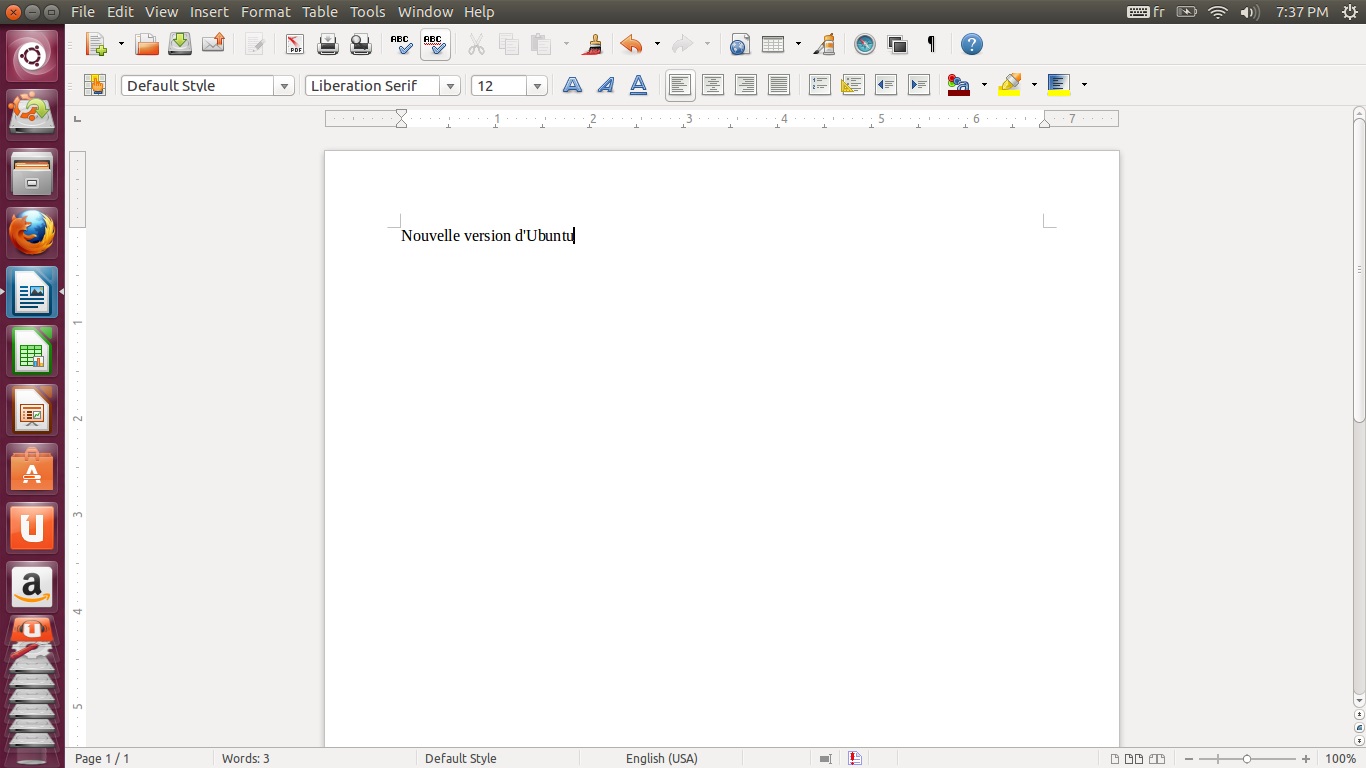The height and width of the screenshot is (768, 1366).
Task: Open LibreOffice Help question mark icon
Action: point(972,44)
